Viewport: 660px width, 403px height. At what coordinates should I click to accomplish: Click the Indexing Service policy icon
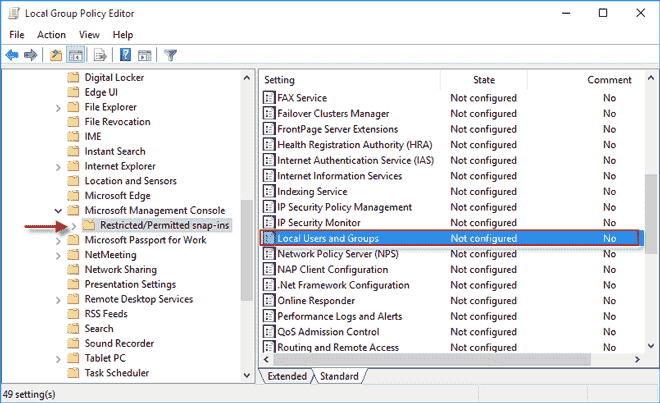pos(269,191)
